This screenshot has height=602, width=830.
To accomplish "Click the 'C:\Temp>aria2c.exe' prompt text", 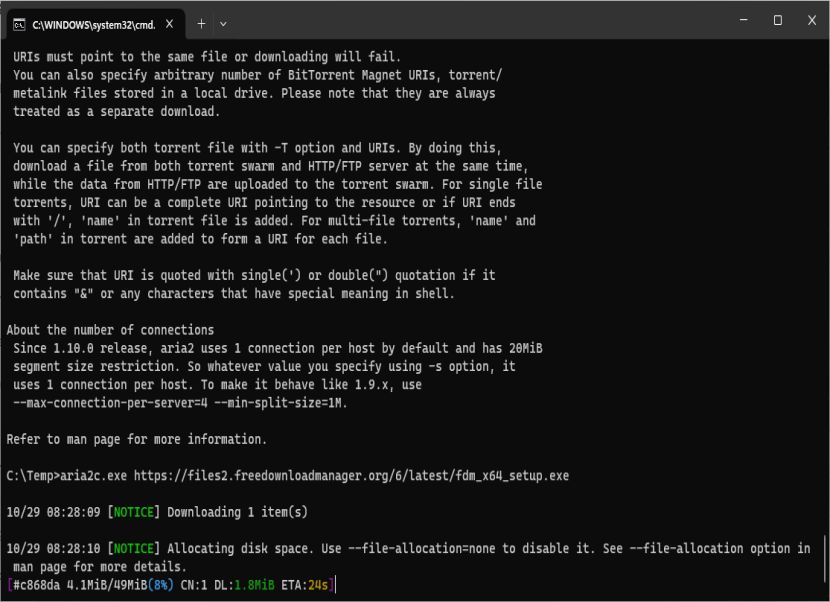I will pos(67,475).
